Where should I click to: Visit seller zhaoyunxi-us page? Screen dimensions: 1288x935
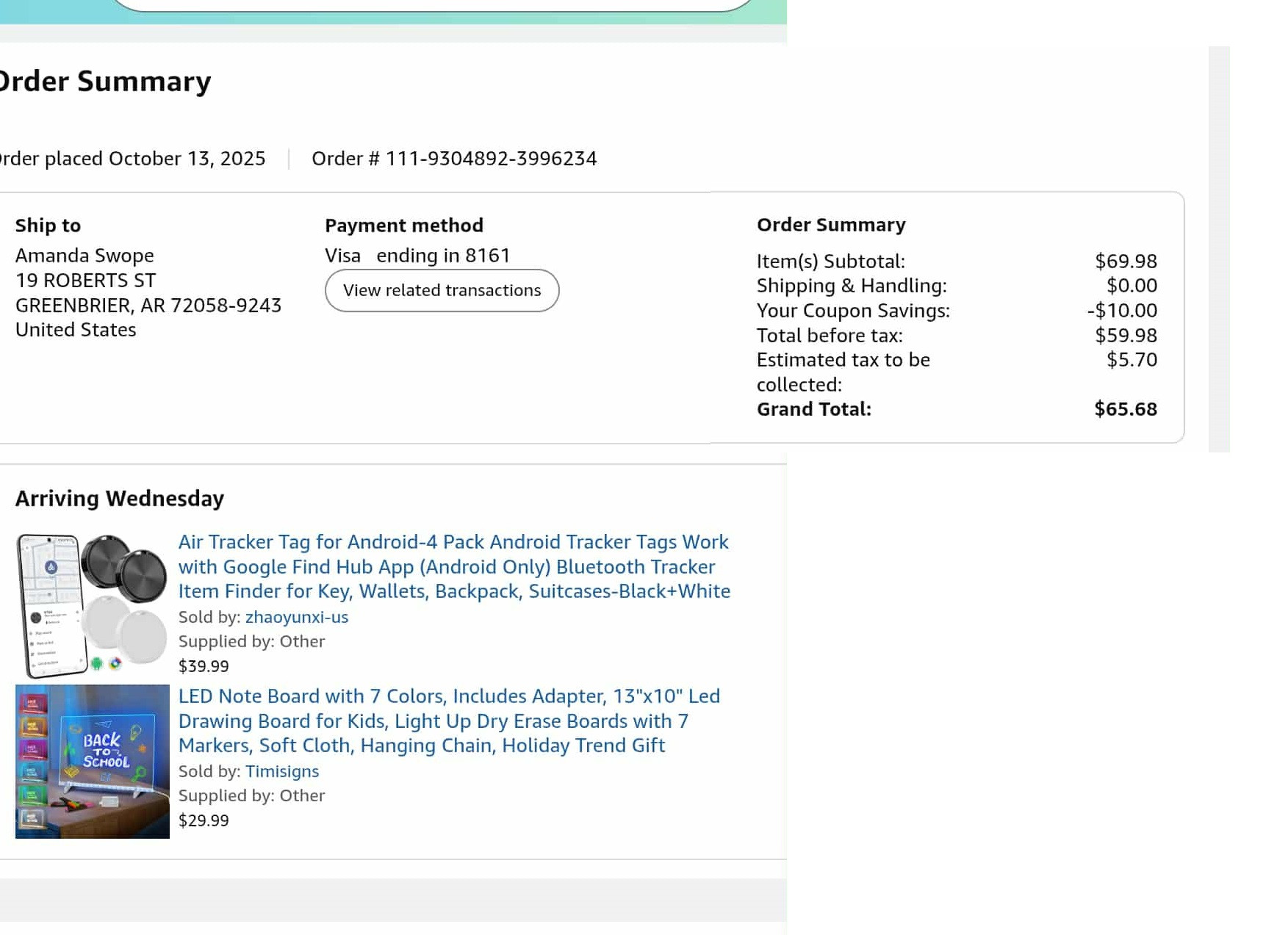(x=297, y=617)
